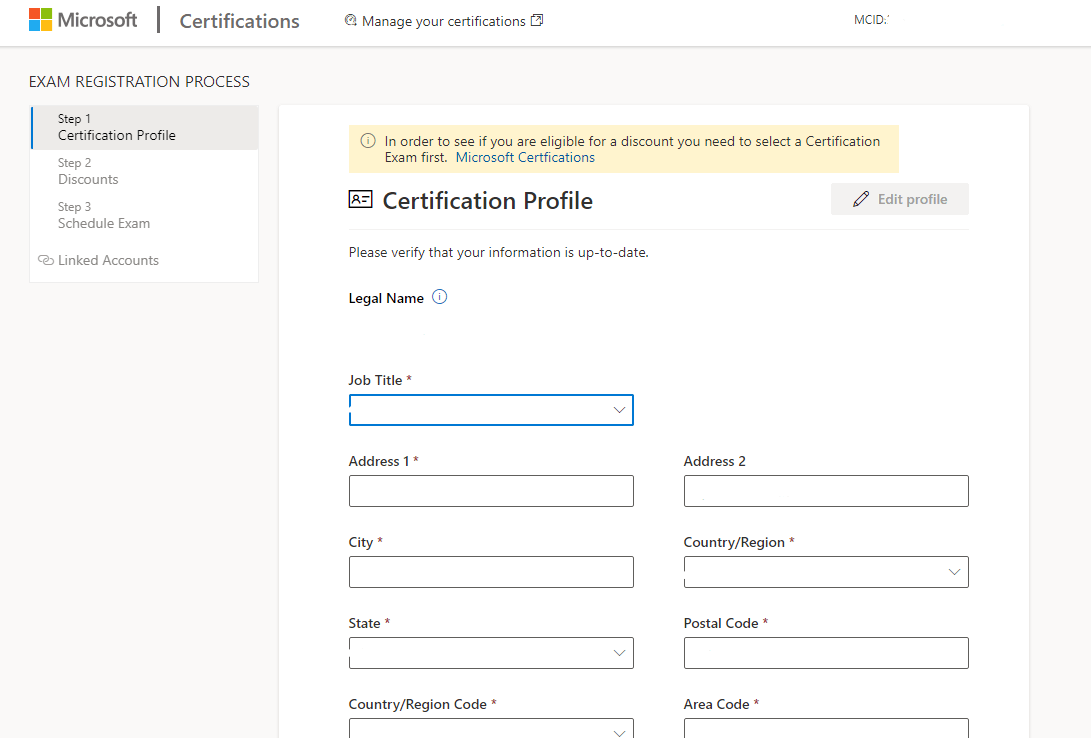The width and height of the screenshot is (1091, 738).
Task: Show Legal Name info tooltip icon
Action: (x=440, y=297)
